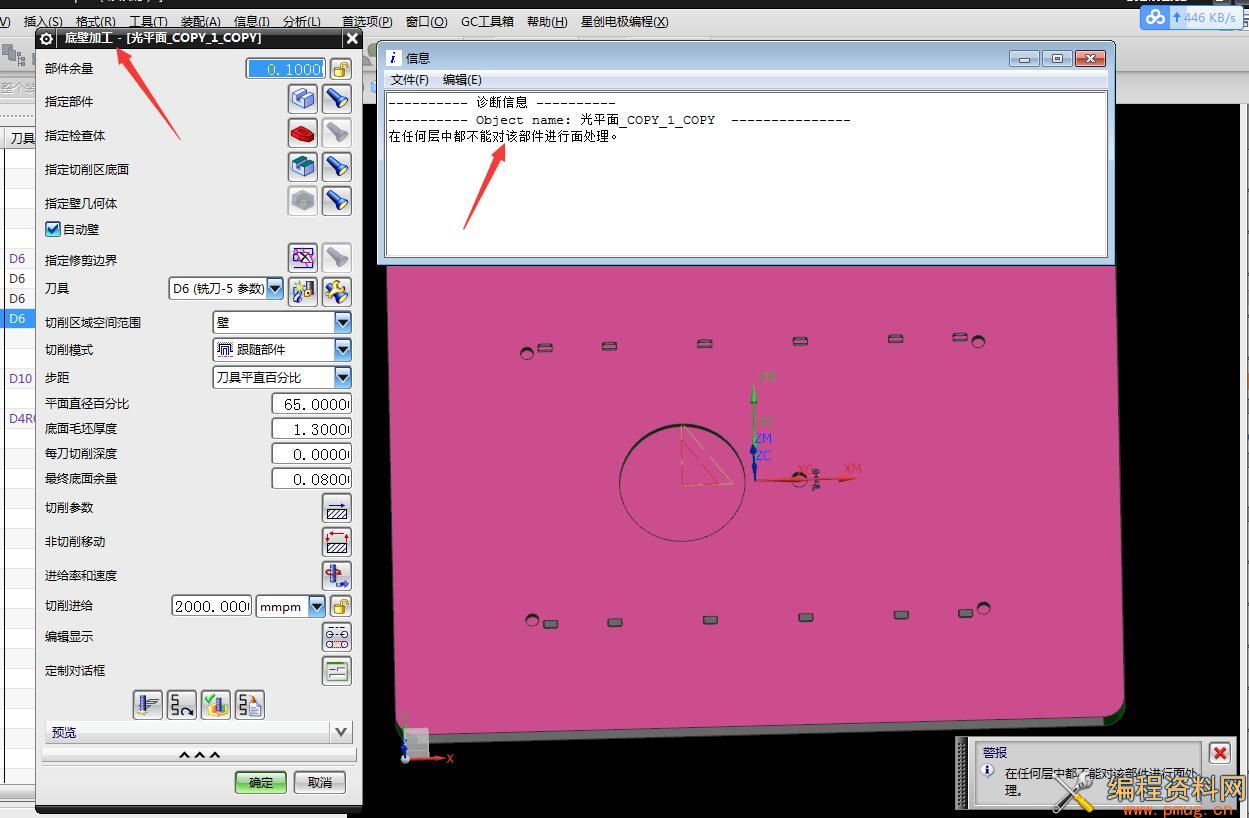1249x818 pixels.
Task: Click the select icon for 指定切削区底面
Action: click(x=303, y=166)
